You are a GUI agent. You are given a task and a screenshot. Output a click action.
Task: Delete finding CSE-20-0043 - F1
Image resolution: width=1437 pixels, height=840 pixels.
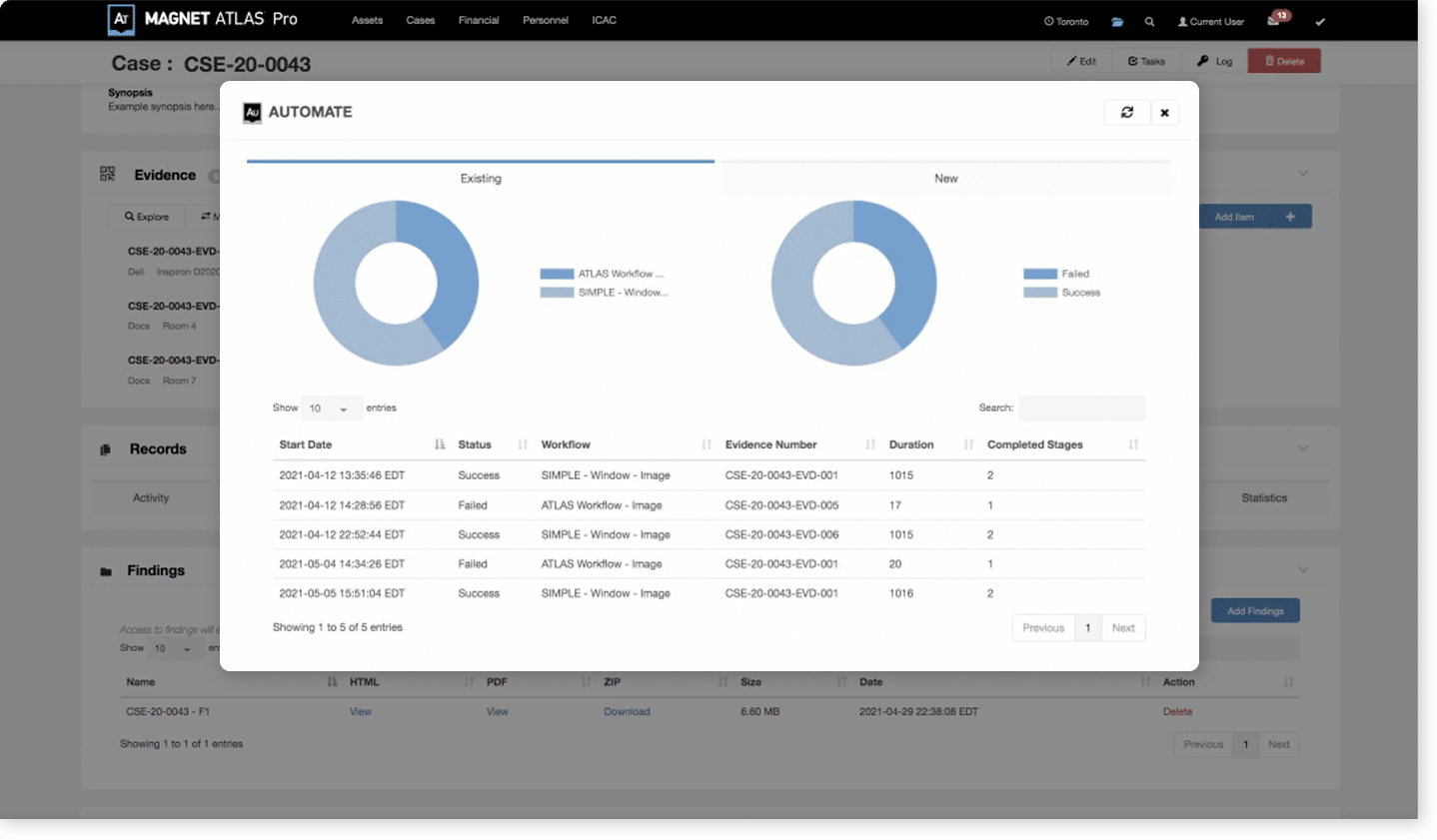[x=1177, y=712]
